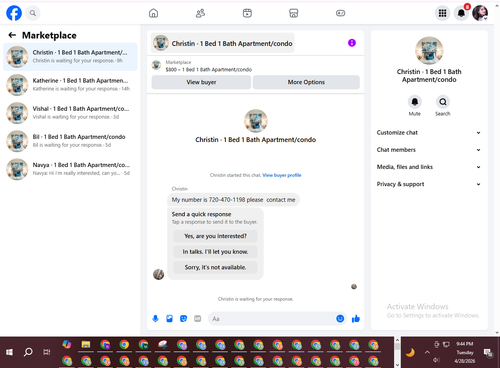The height and width of the screenshot is (368, 500).
Task: Open the Facebook search icon
Action: 33,13
